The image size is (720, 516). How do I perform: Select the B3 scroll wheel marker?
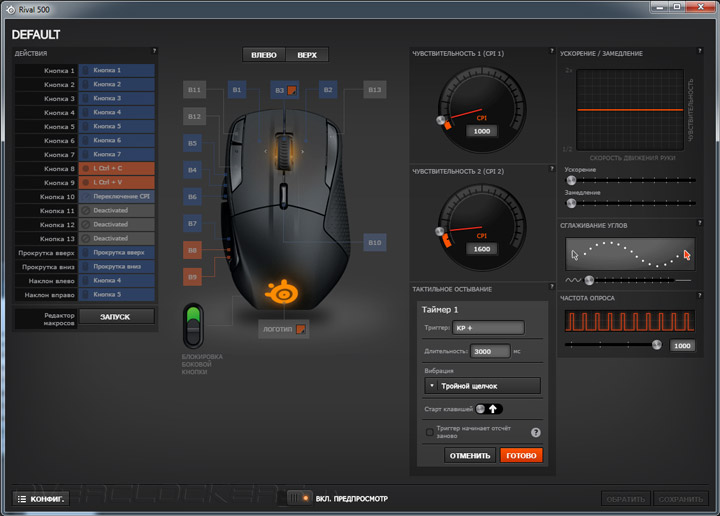click(x=285, y=90)
